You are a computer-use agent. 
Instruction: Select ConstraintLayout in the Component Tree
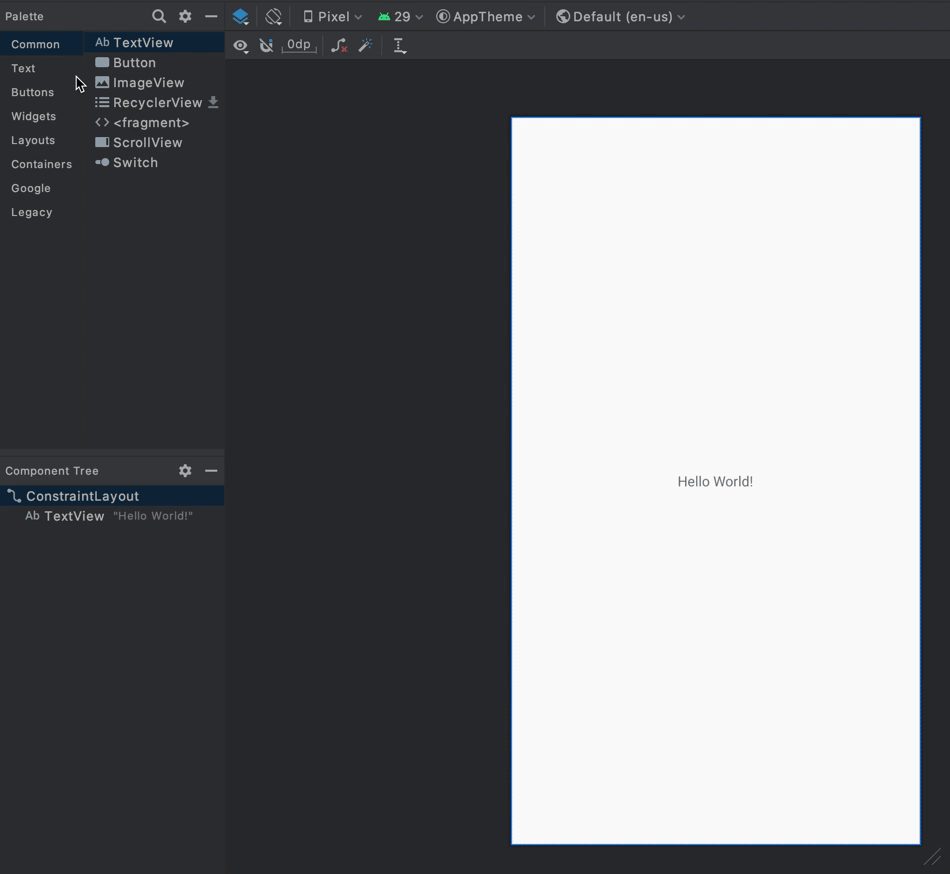[112, 496]
